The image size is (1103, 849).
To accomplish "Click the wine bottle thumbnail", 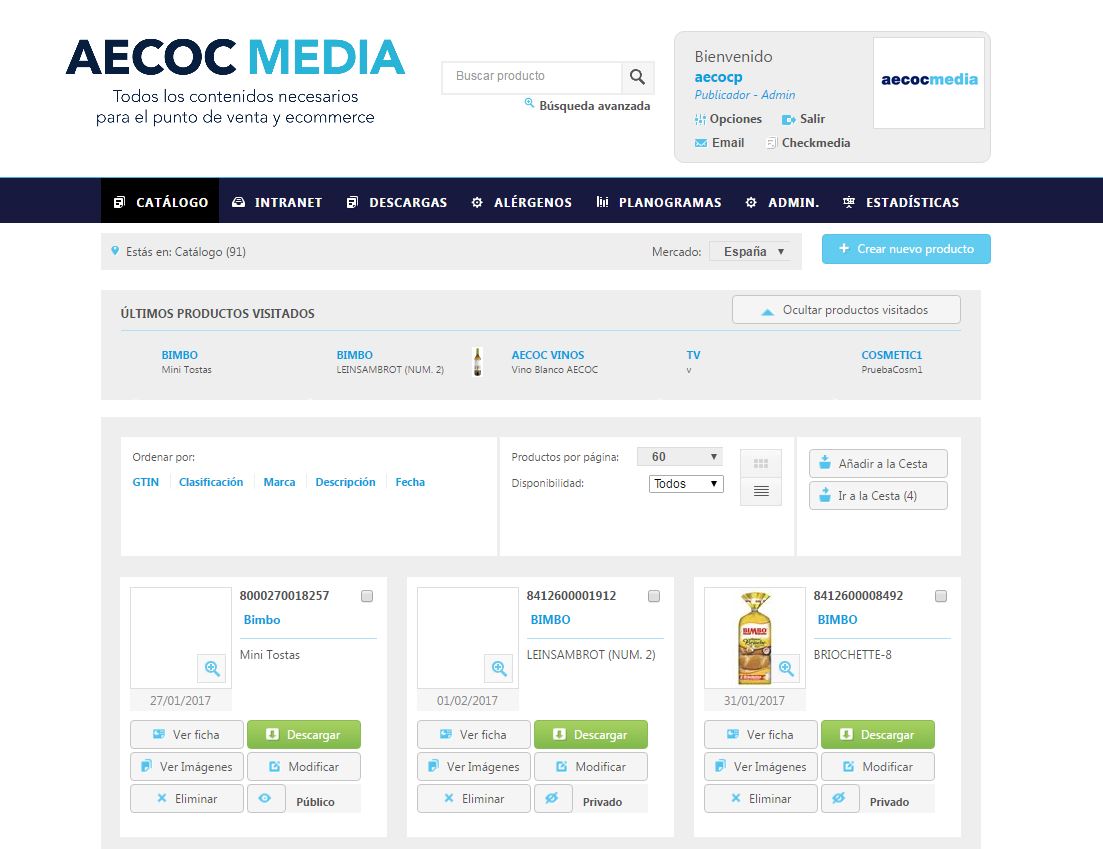I will pyautogui.click(x=478, y=362).
